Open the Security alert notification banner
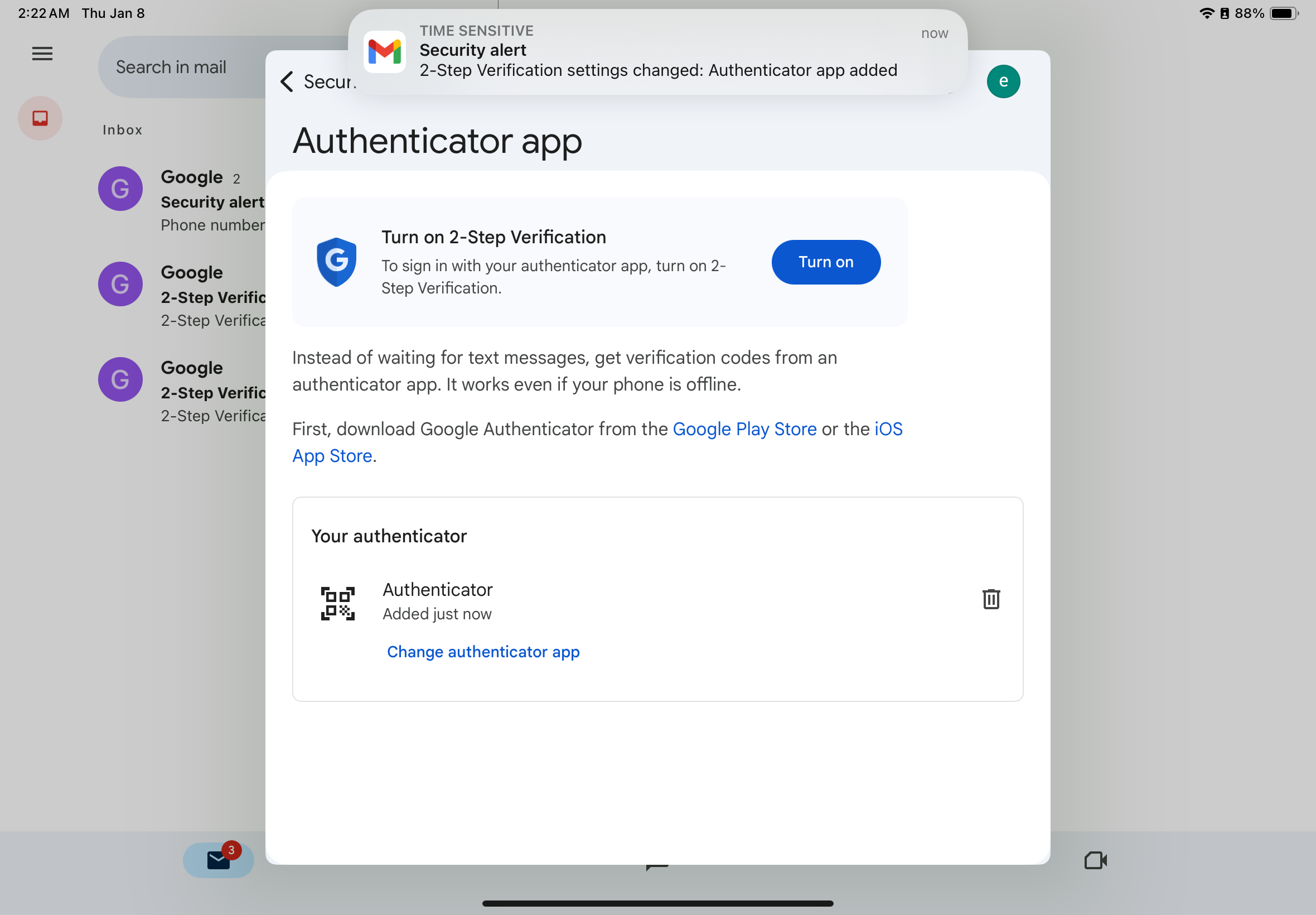 [657, 51]
